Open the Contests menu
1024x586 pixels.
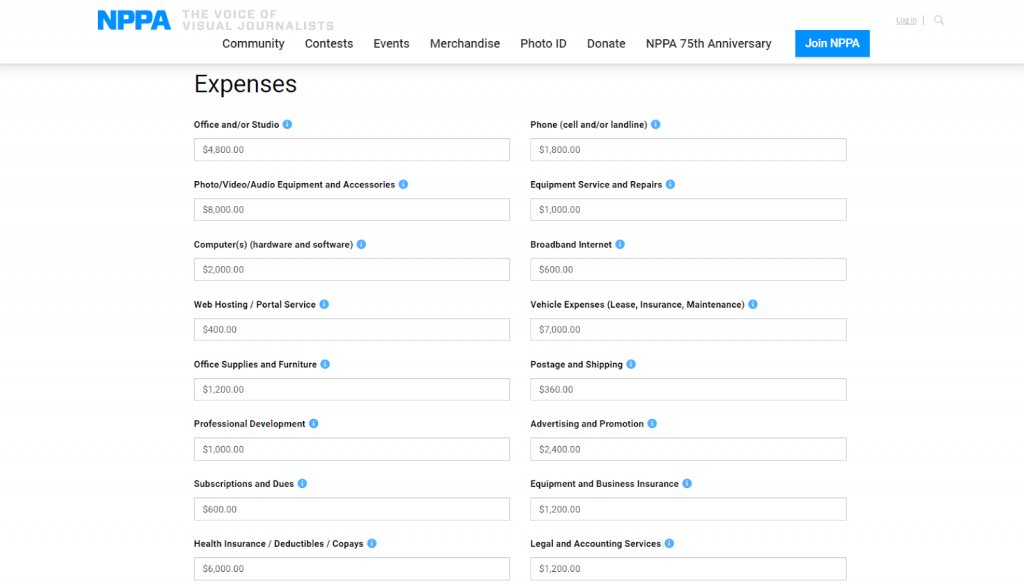click(x=329, y=44)
